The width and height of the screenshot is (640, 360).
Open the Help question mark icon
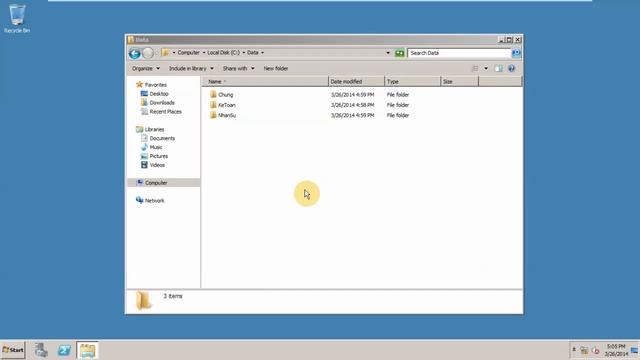tap(511, 69)
